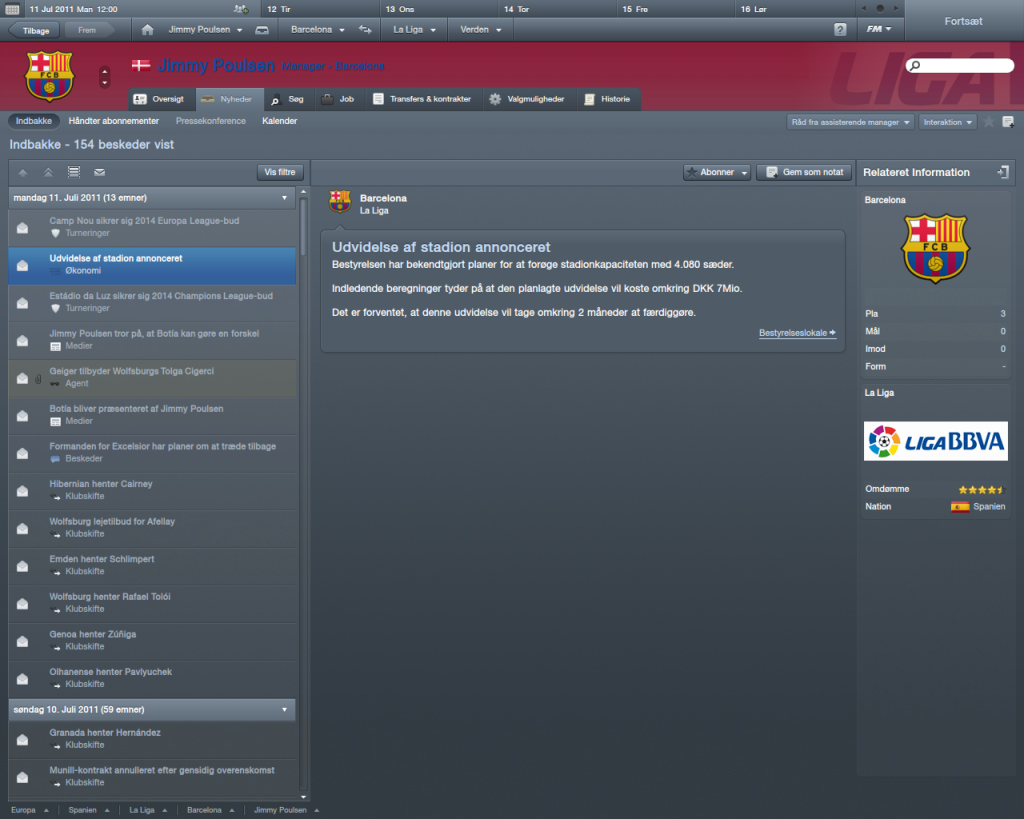Open the notes icon next to the star
This screenshot has width=1024, height=819.
pos(1008,122)
